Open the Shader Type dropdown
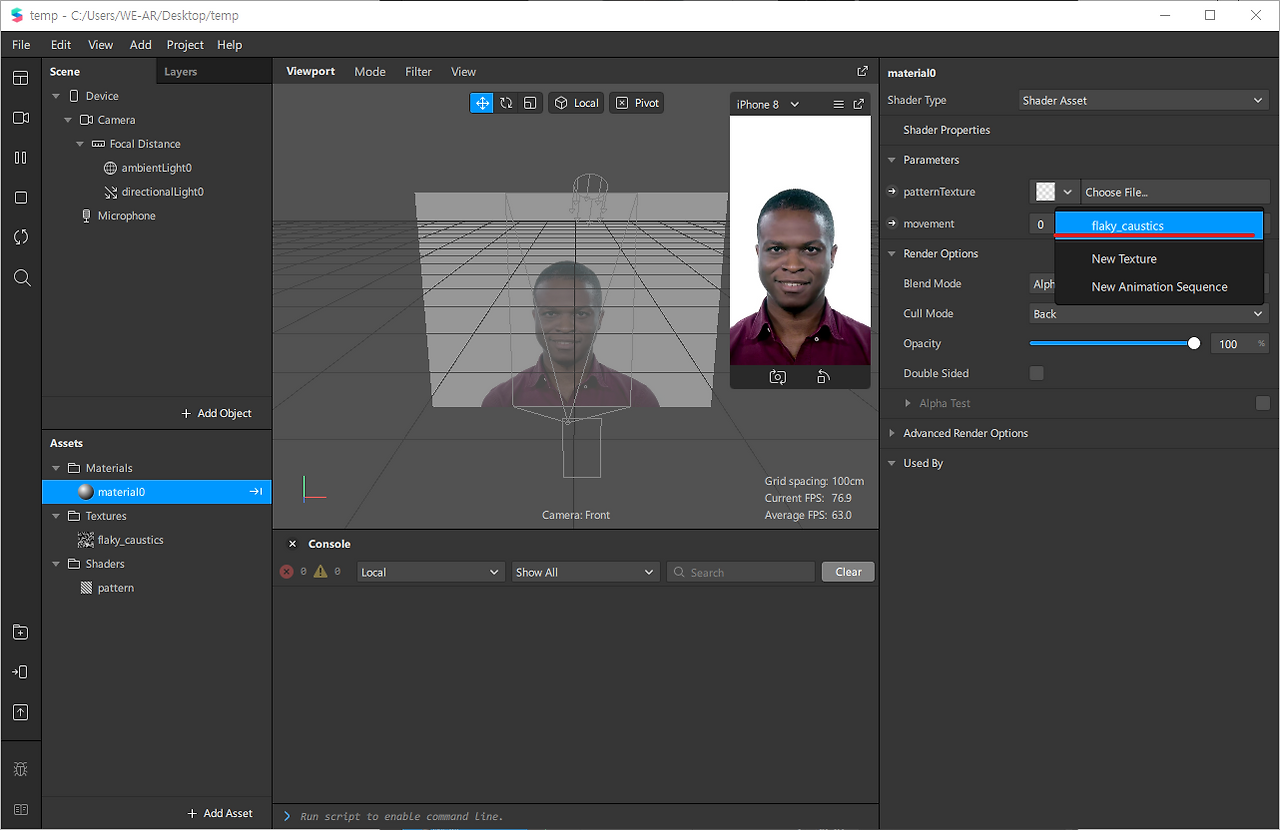 pos(1144,100)
